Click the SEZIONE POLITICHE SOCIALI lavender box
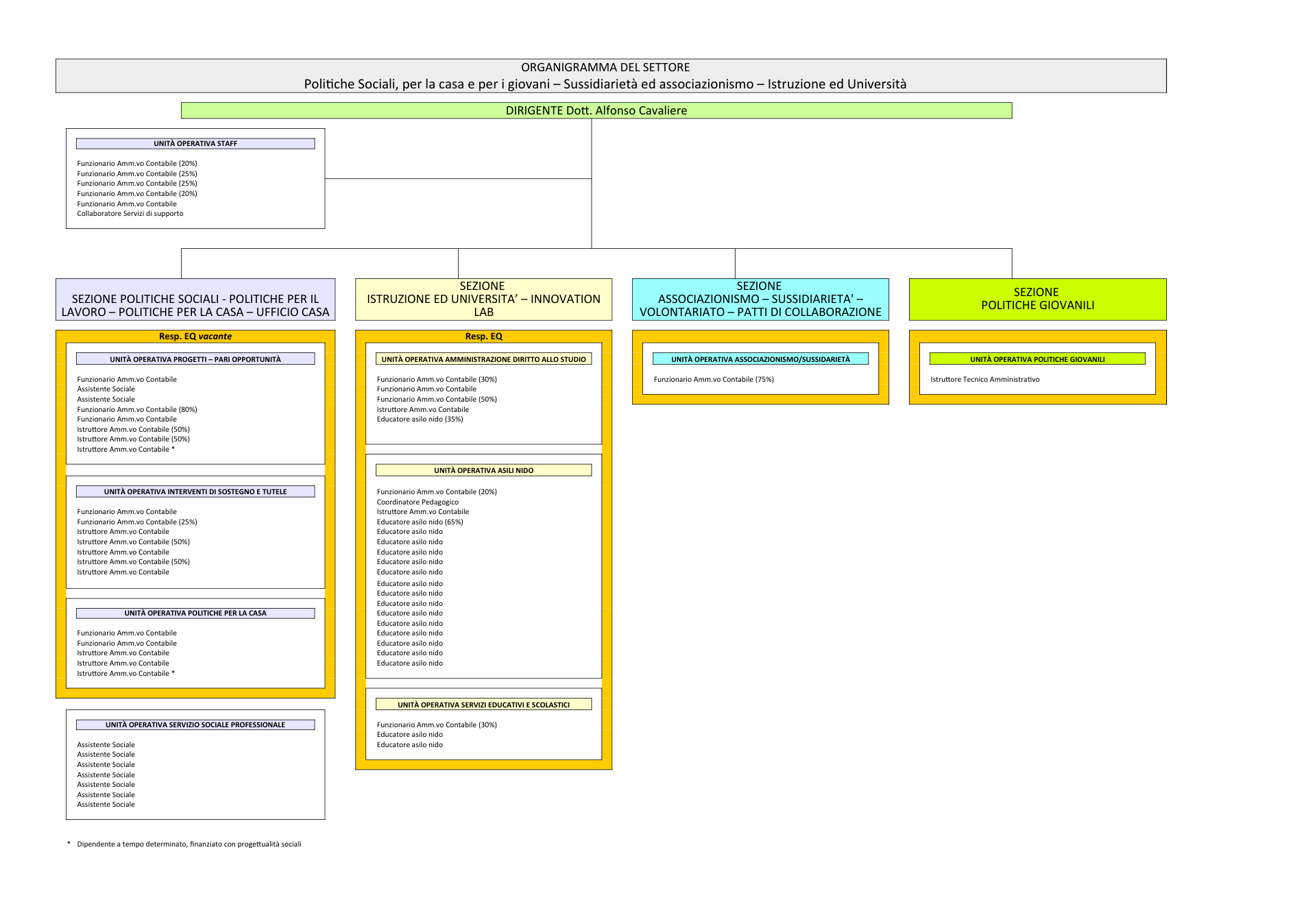Screen dimensions: 1306x924 pyautogui.click(x=195, y=299)
